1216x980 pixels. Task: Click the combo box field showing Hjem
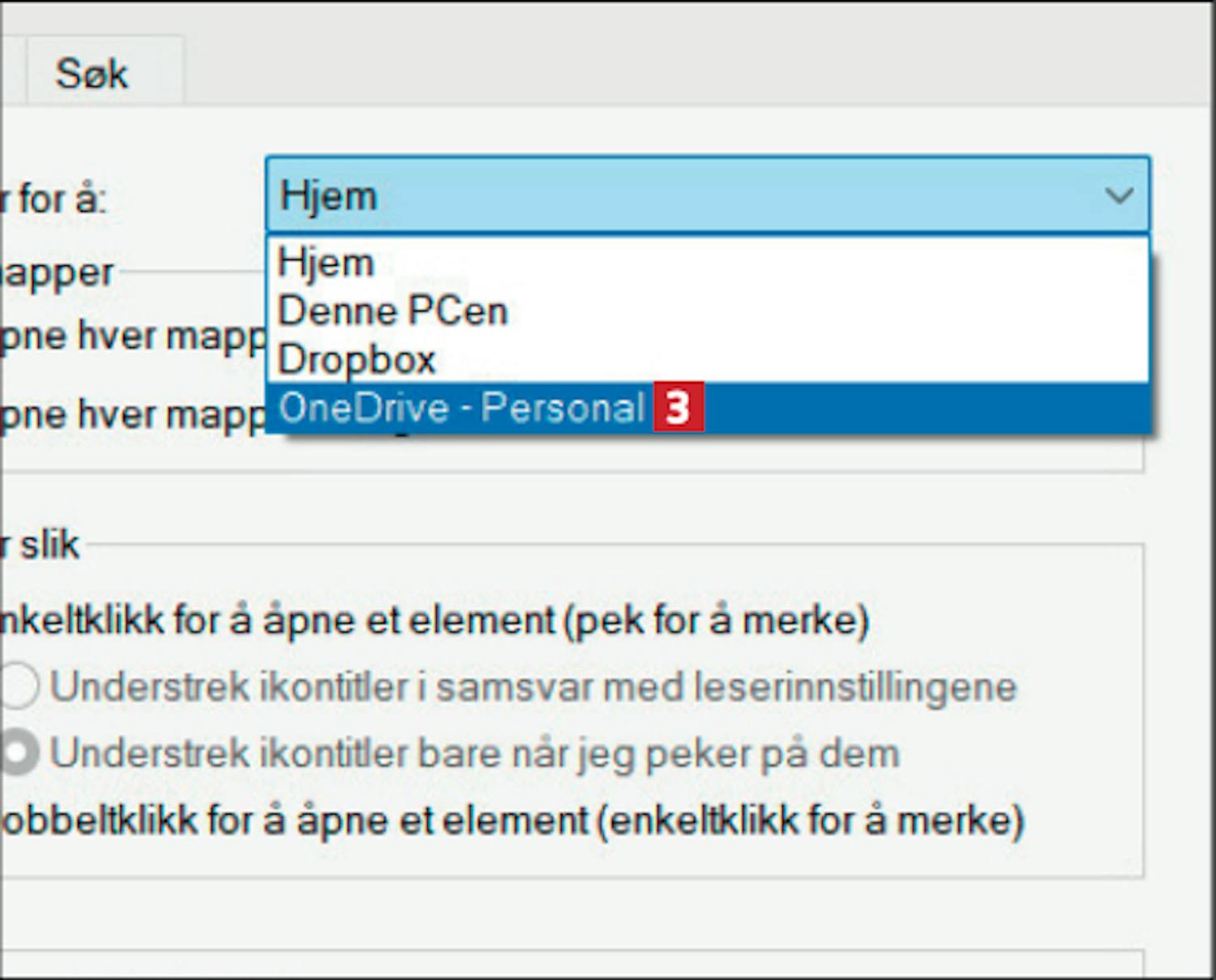[707, 195]
